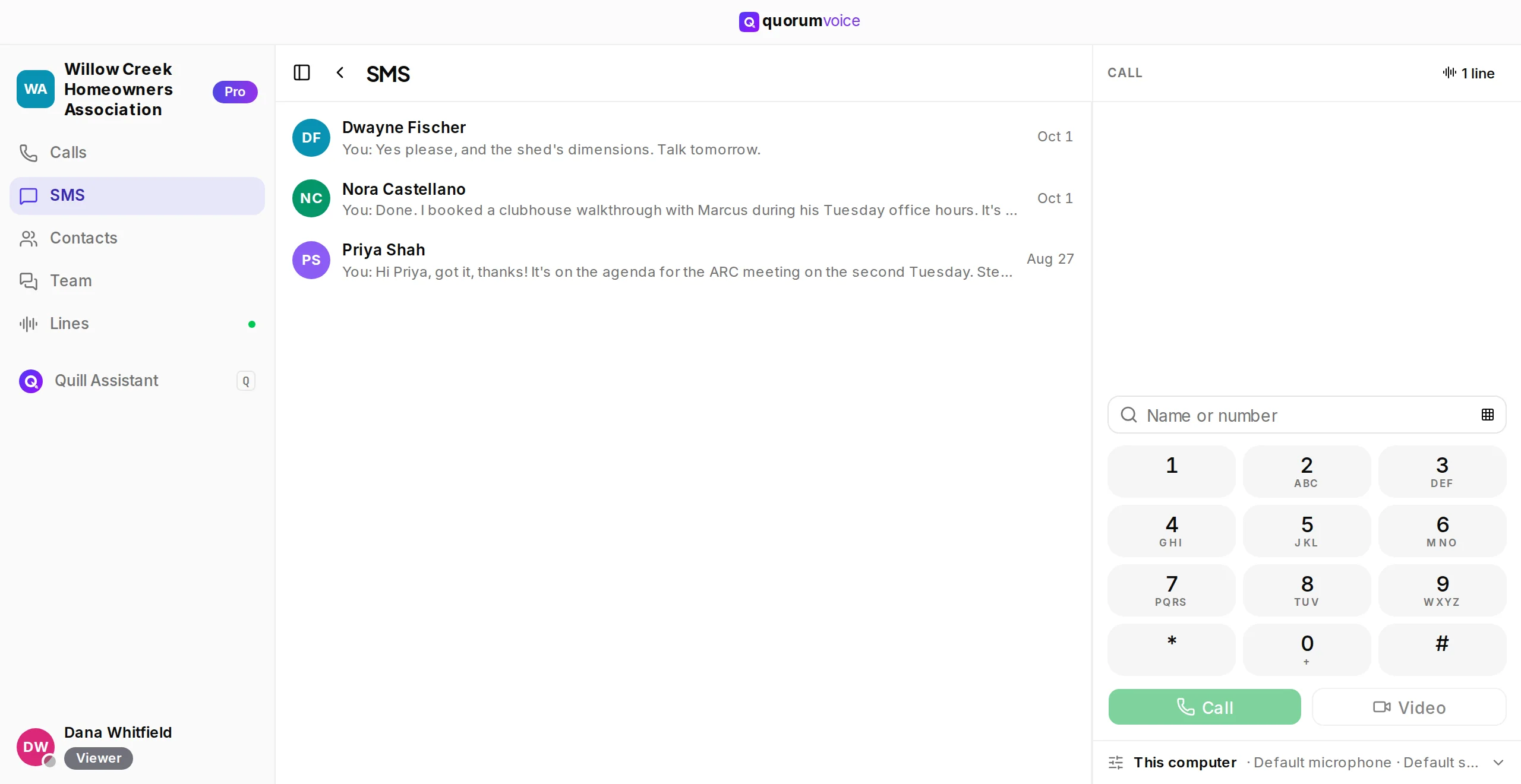Toggle the sidebar panel icon

302,73
